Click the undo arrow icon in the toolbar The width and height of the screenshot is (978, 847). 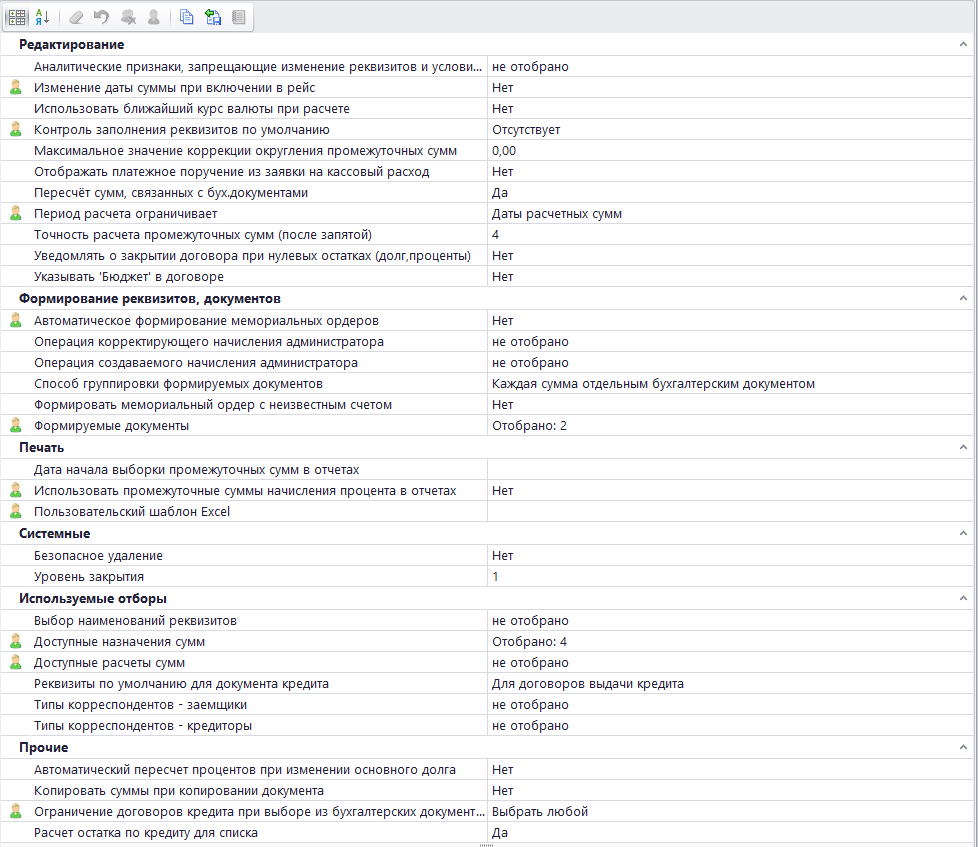(x=102, y=17)
